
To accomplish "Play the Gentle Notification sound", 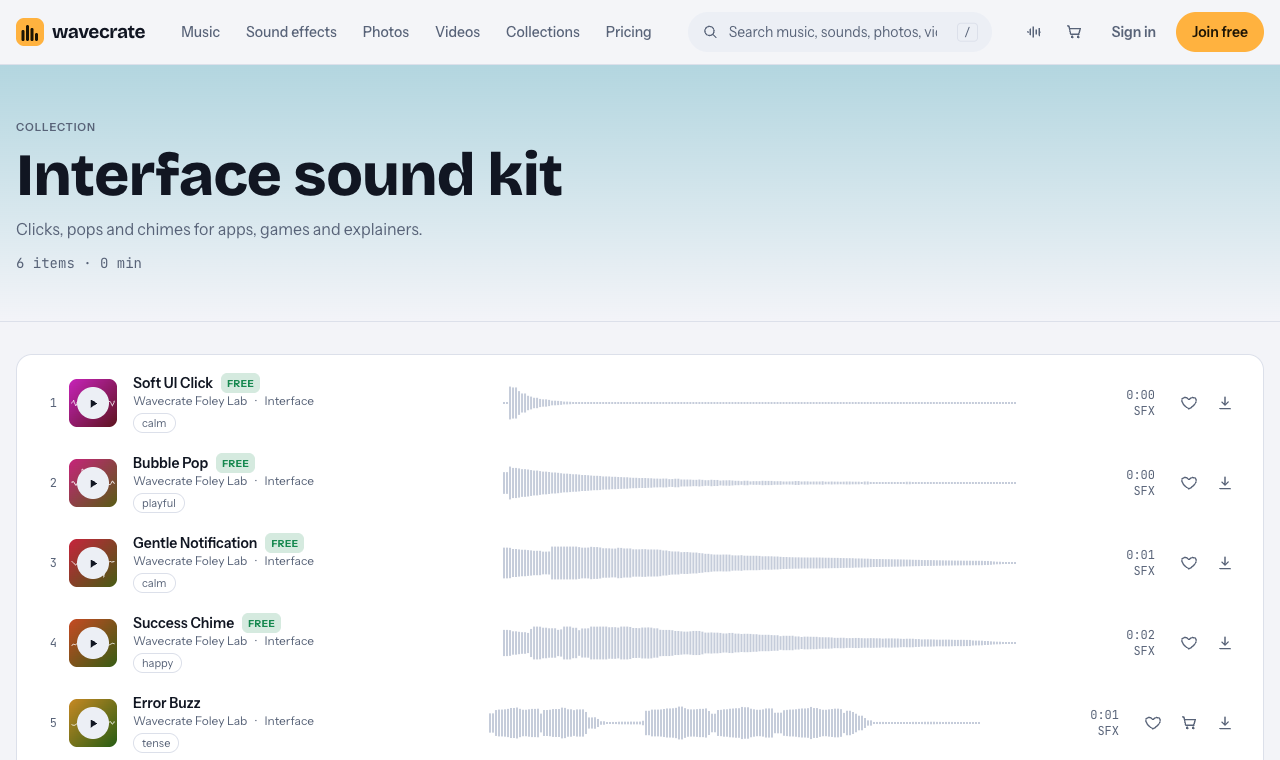I will click(x=93, y=563).
